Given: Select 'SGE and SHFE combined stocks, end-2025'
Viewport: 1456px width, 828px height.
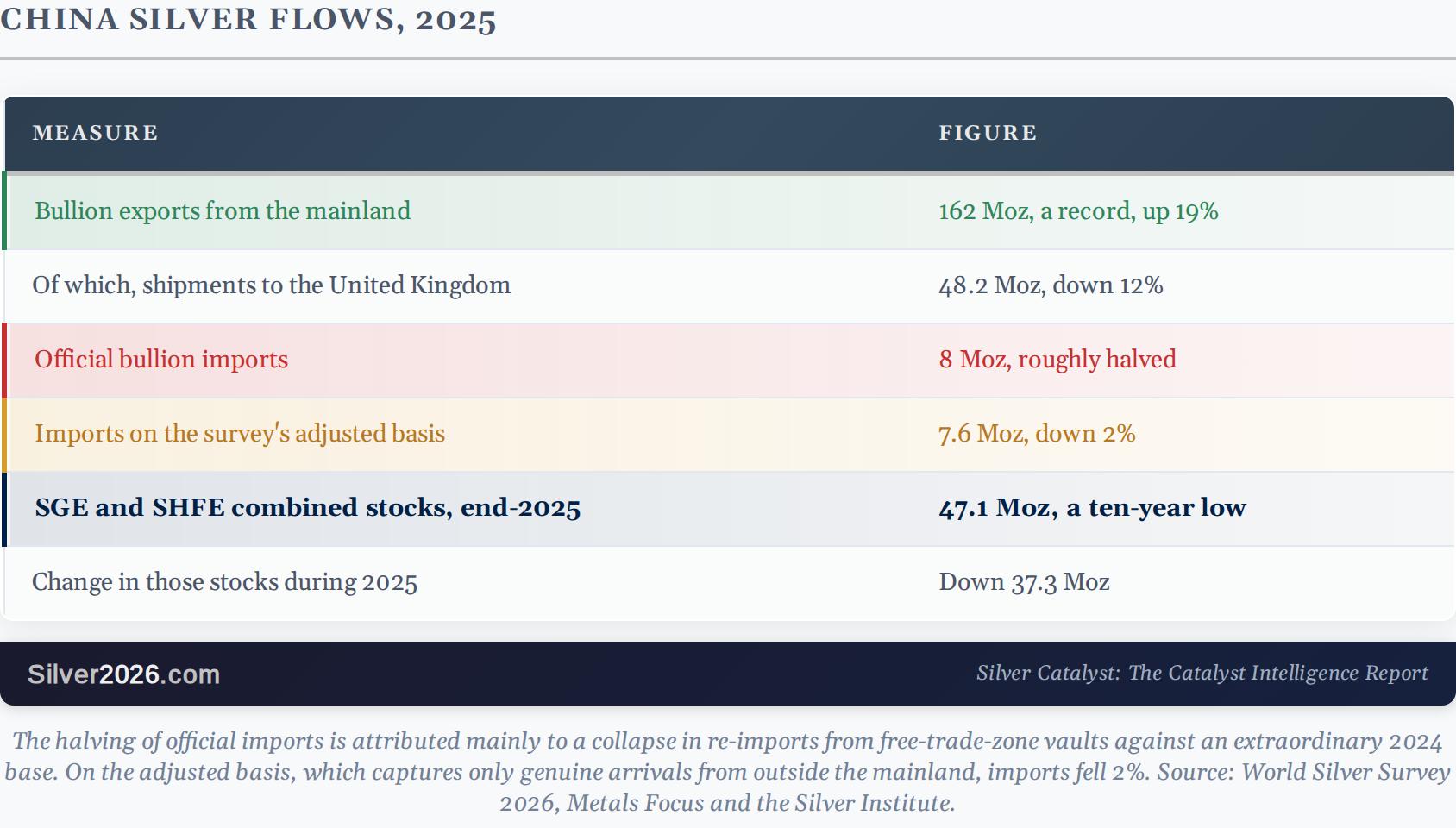Looking at the screenshot, I should 308,508.
